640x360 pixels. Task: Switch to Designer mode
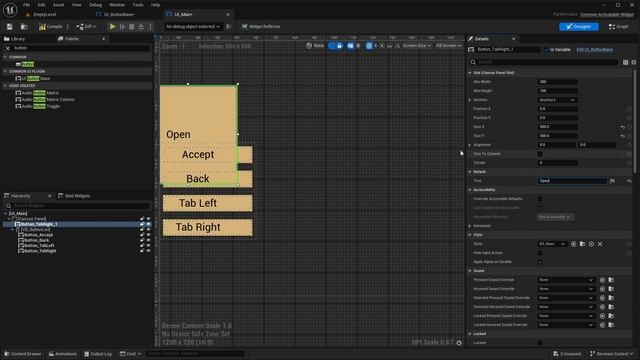(x=579, y=27)
